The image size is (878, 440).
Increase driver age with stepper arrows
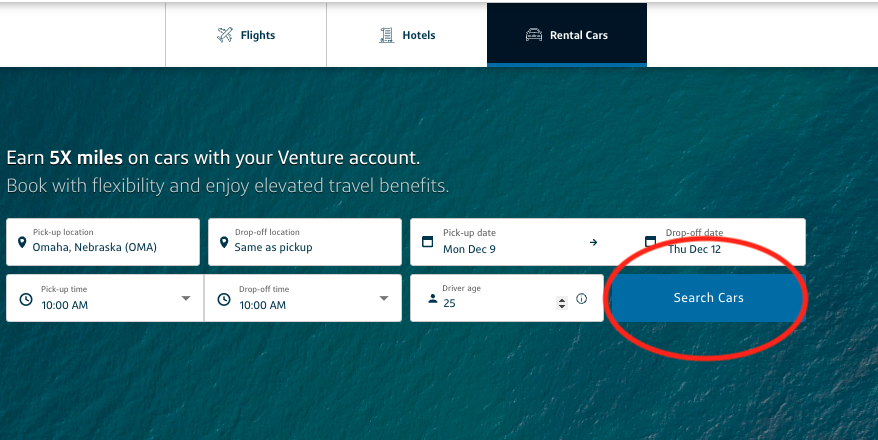tap(562, 300)
